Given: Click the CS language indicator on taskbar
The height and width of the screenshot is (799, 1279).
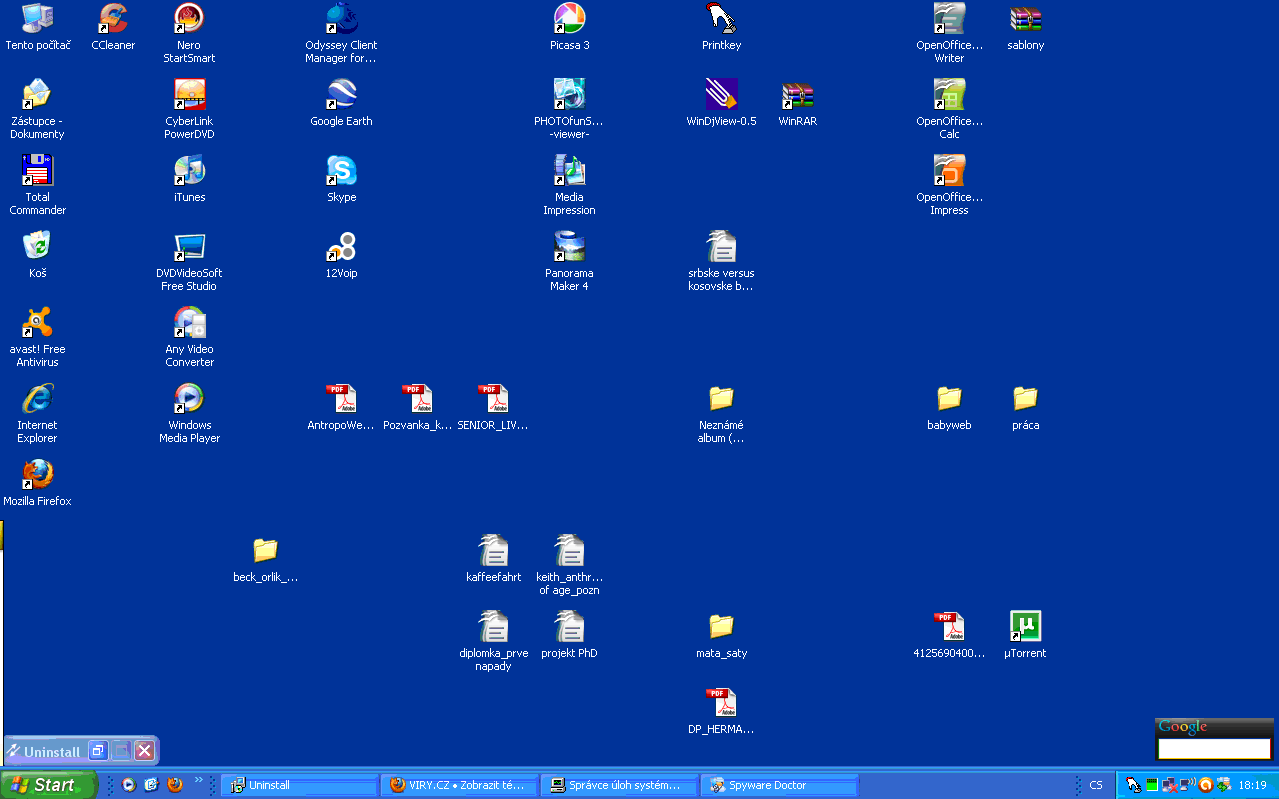Looking at the screenshot, I should [1096, 785].
